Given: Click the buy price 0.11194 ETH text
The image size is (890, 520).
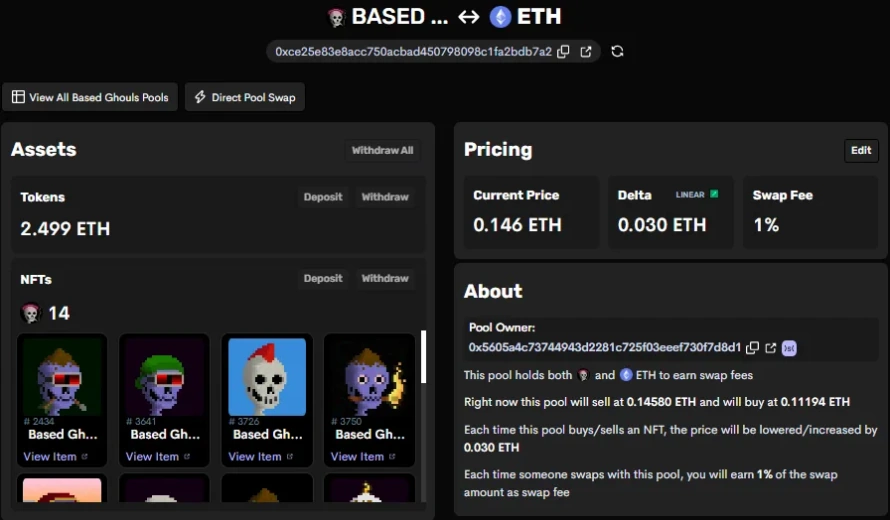Looking at the screenshot, I should pyautogui.click(x=815, y=402).
